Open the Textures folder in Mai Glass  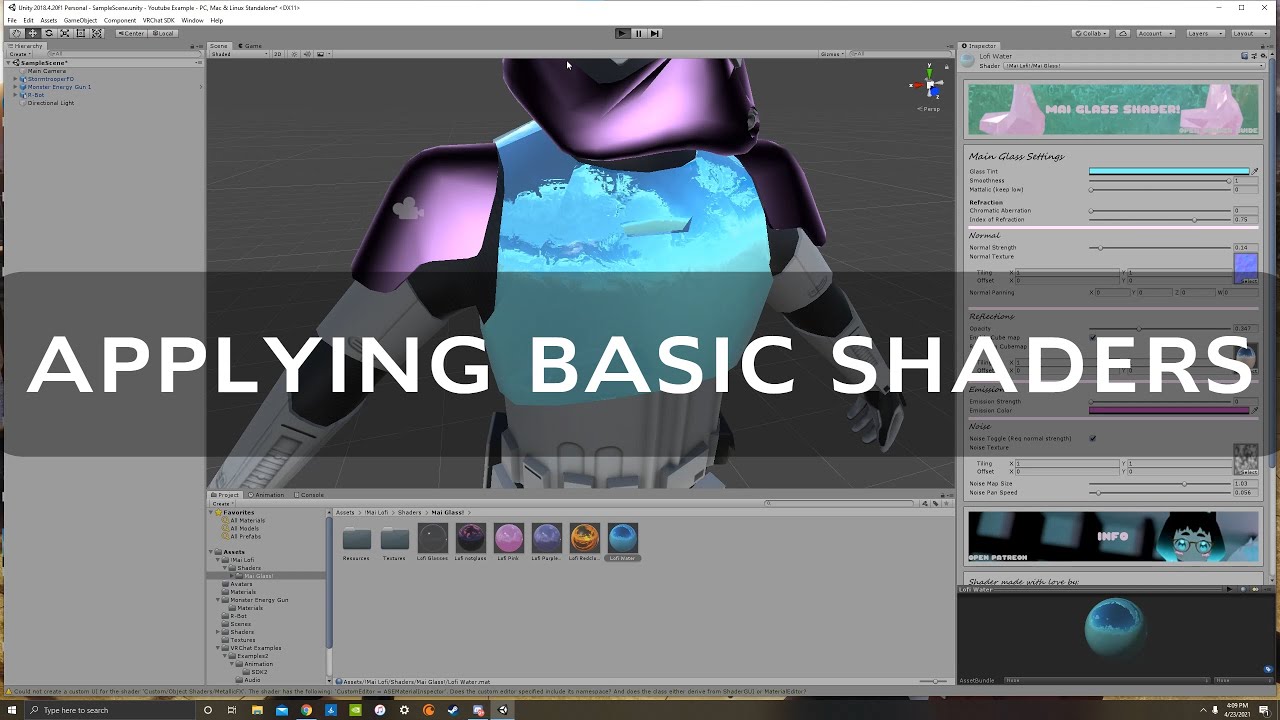click(x=394, y=542)
